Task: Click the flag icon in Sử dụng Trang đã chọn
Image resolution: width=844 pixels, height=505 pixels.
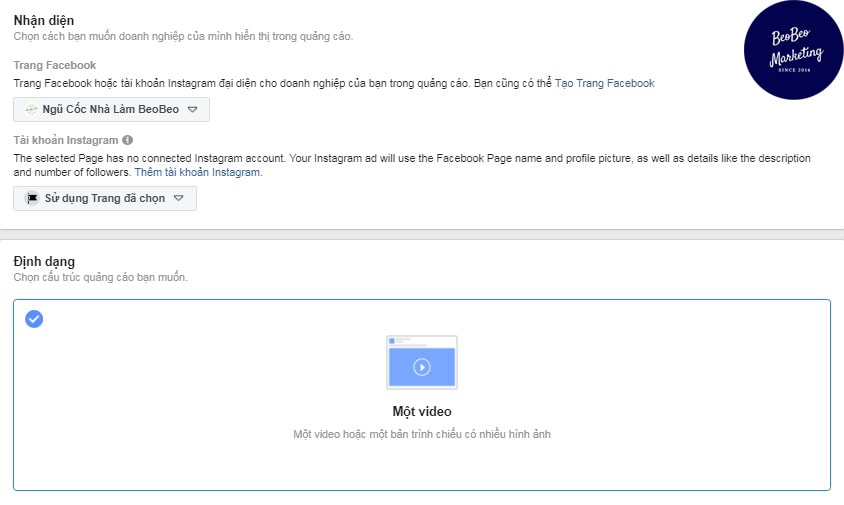Action: point(32,199)
